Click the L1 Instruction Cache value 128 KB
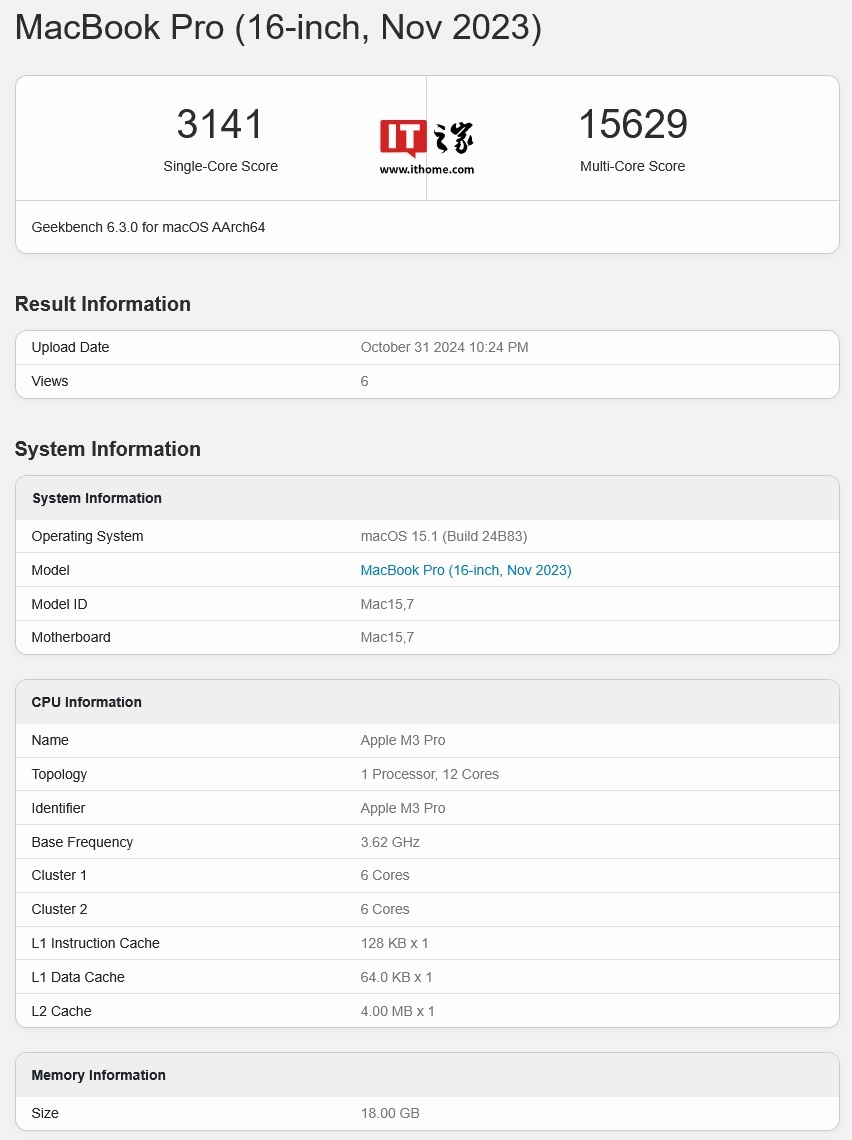The width and height of the screenshot is (852, 1140). point(396,943)
